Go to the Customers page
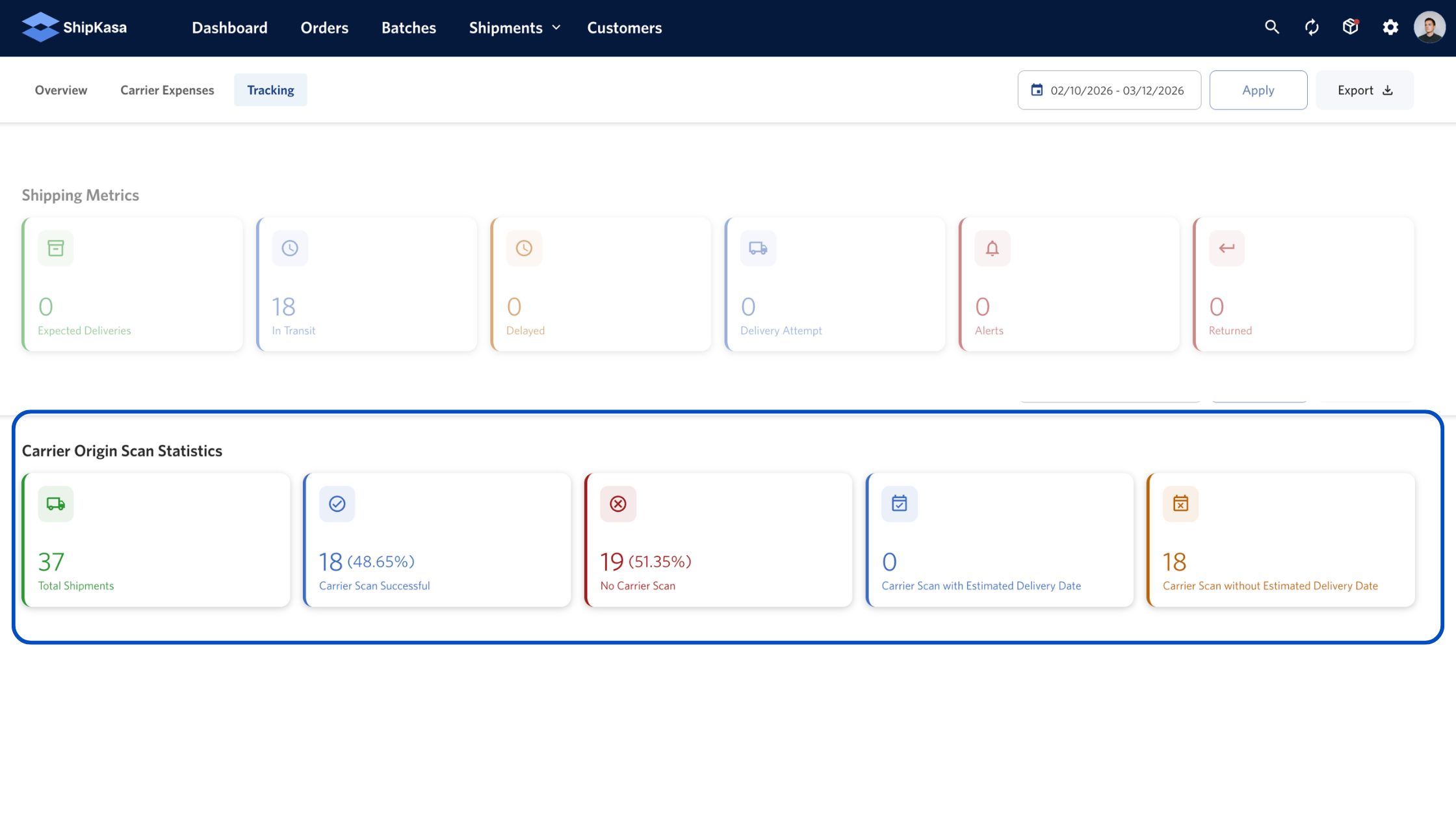 click(624, 28)
